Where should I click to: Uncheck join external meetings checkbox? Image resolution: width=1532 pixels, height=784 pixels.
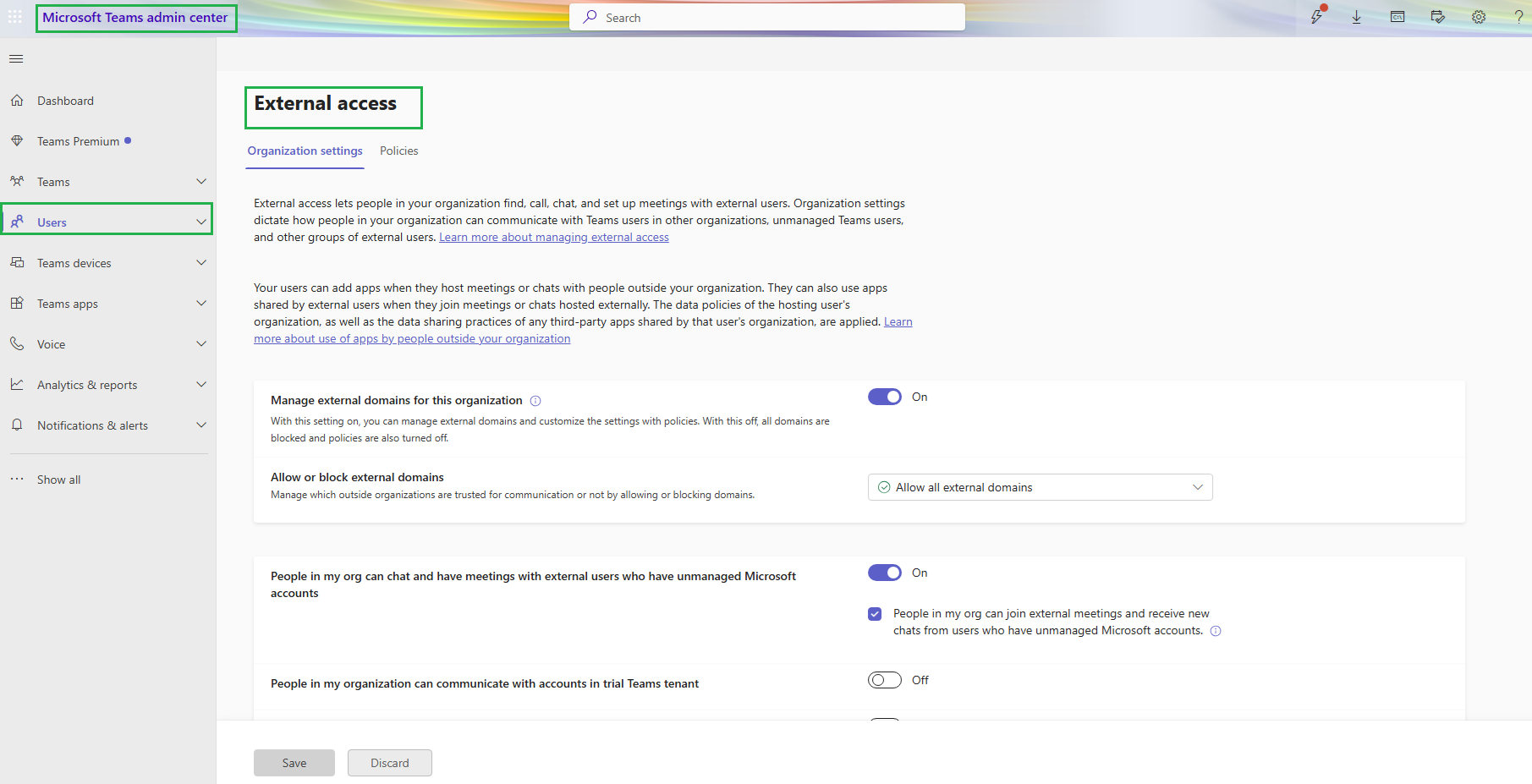point(875,614)
